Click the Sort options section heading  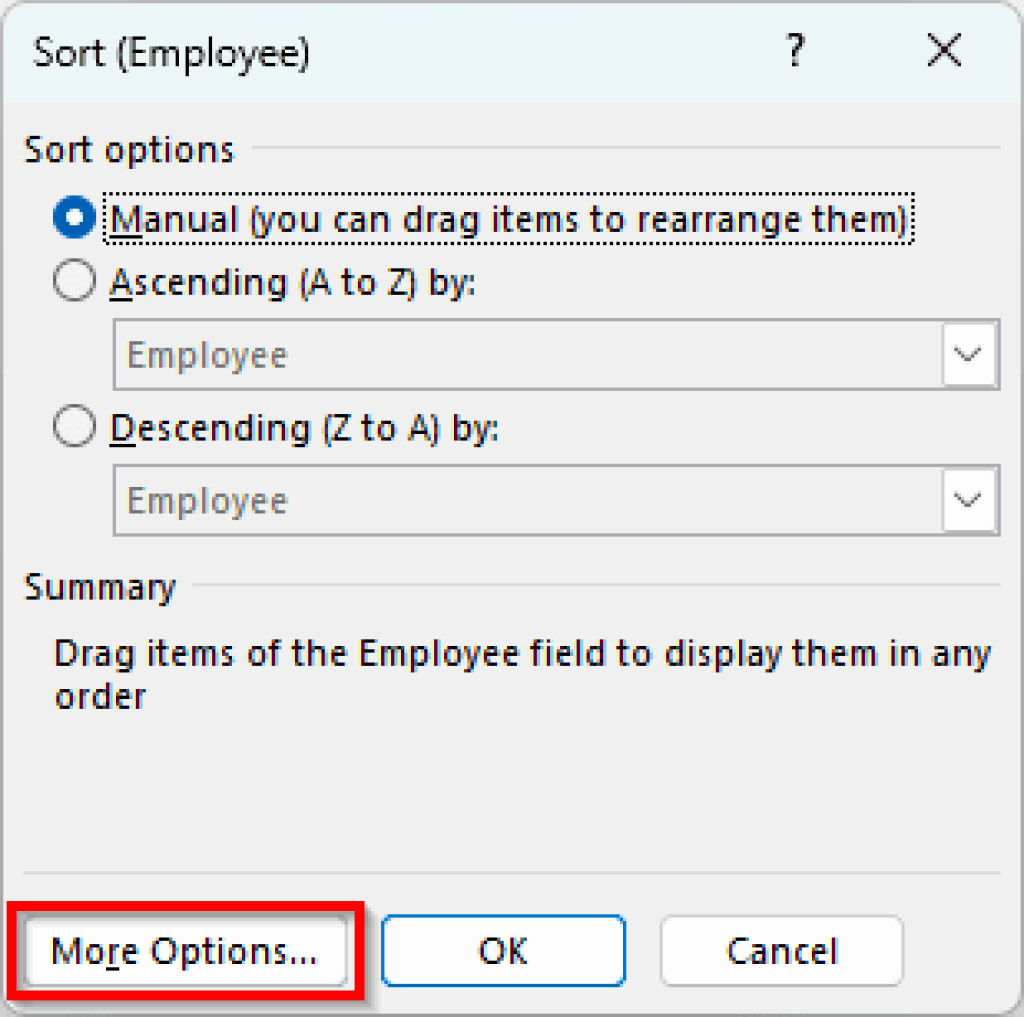128,148
